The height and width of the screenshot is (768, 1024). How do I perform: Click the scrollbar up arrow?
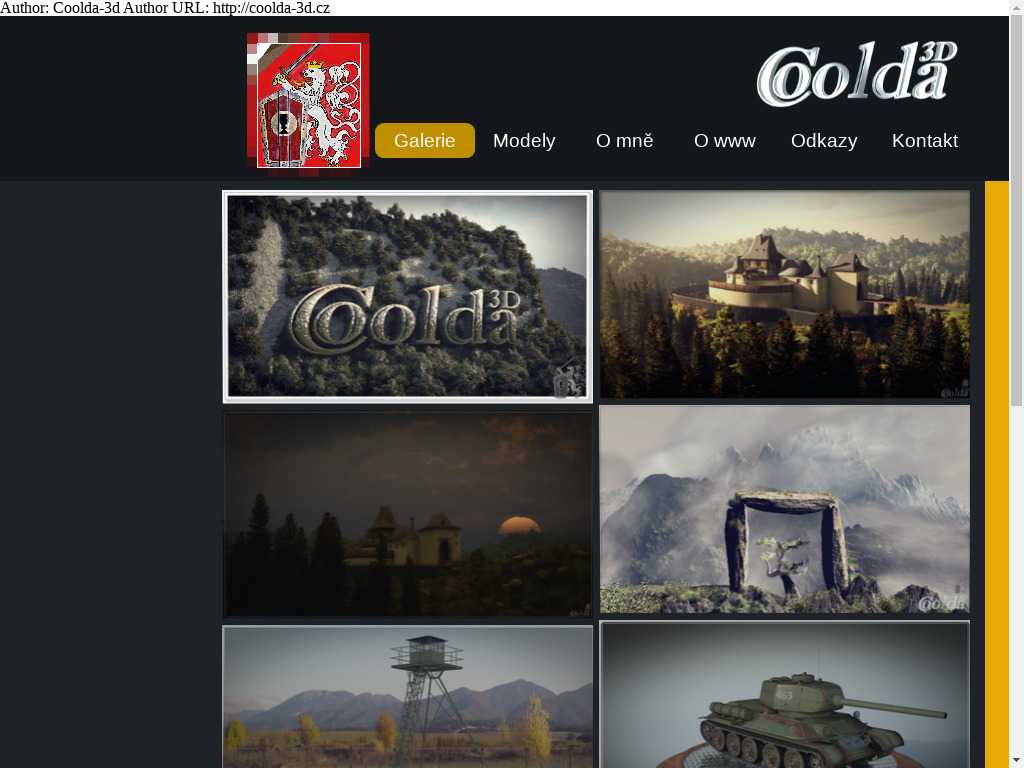(x=1016, y=8)
